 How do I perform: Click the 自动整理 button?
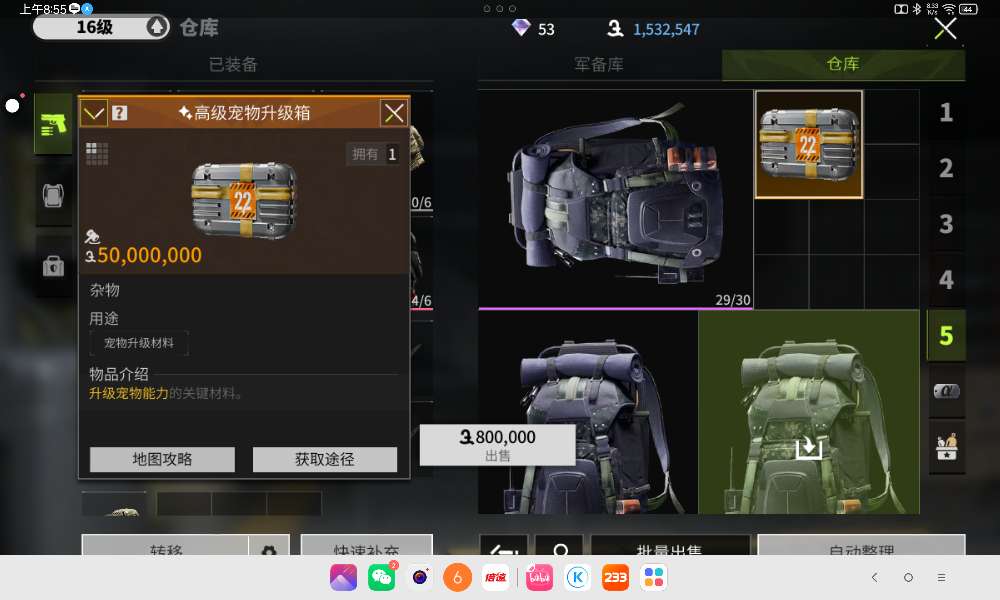[x=861, y=546]
